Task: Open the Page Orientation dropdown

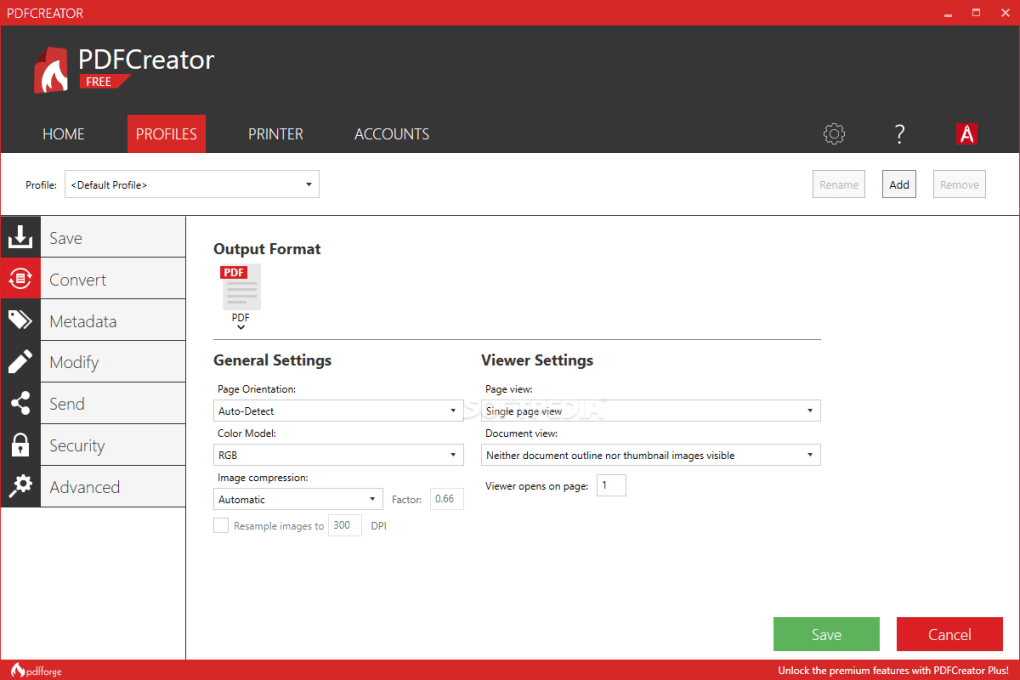Action: point(338,410)
